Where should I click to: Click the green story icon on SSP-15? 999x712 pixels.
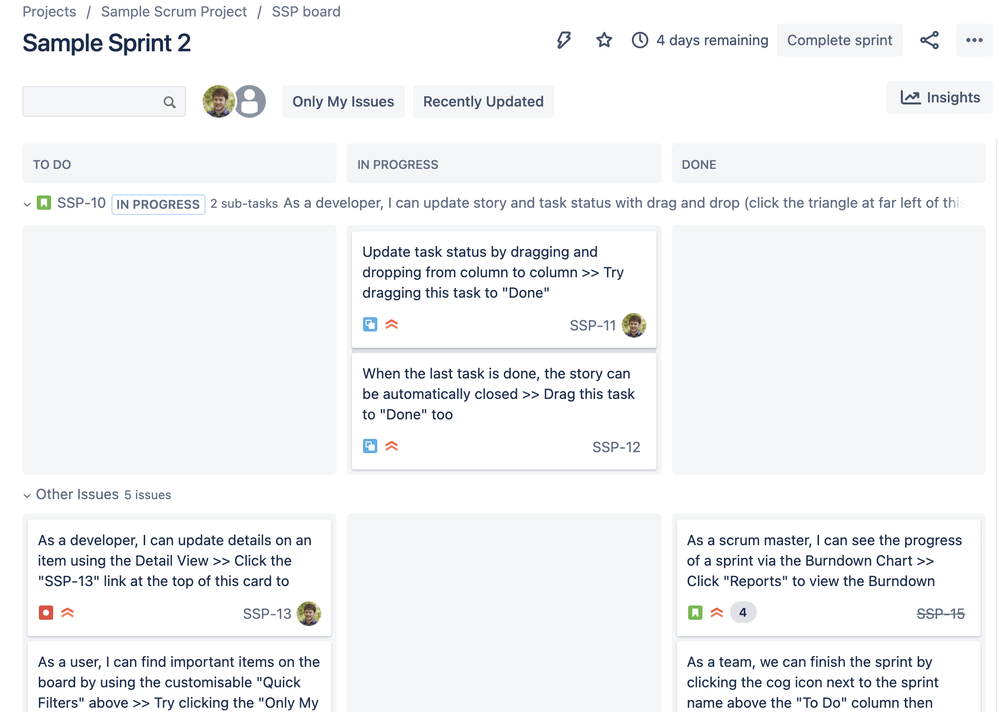click(x=695, y=613)
